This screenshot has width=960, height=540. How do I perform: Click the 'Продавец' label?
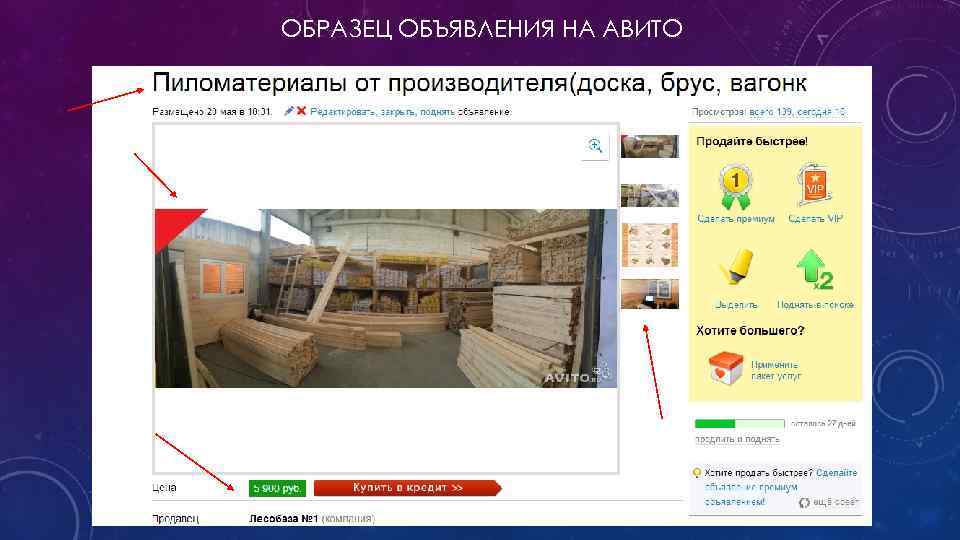point(175,519)
